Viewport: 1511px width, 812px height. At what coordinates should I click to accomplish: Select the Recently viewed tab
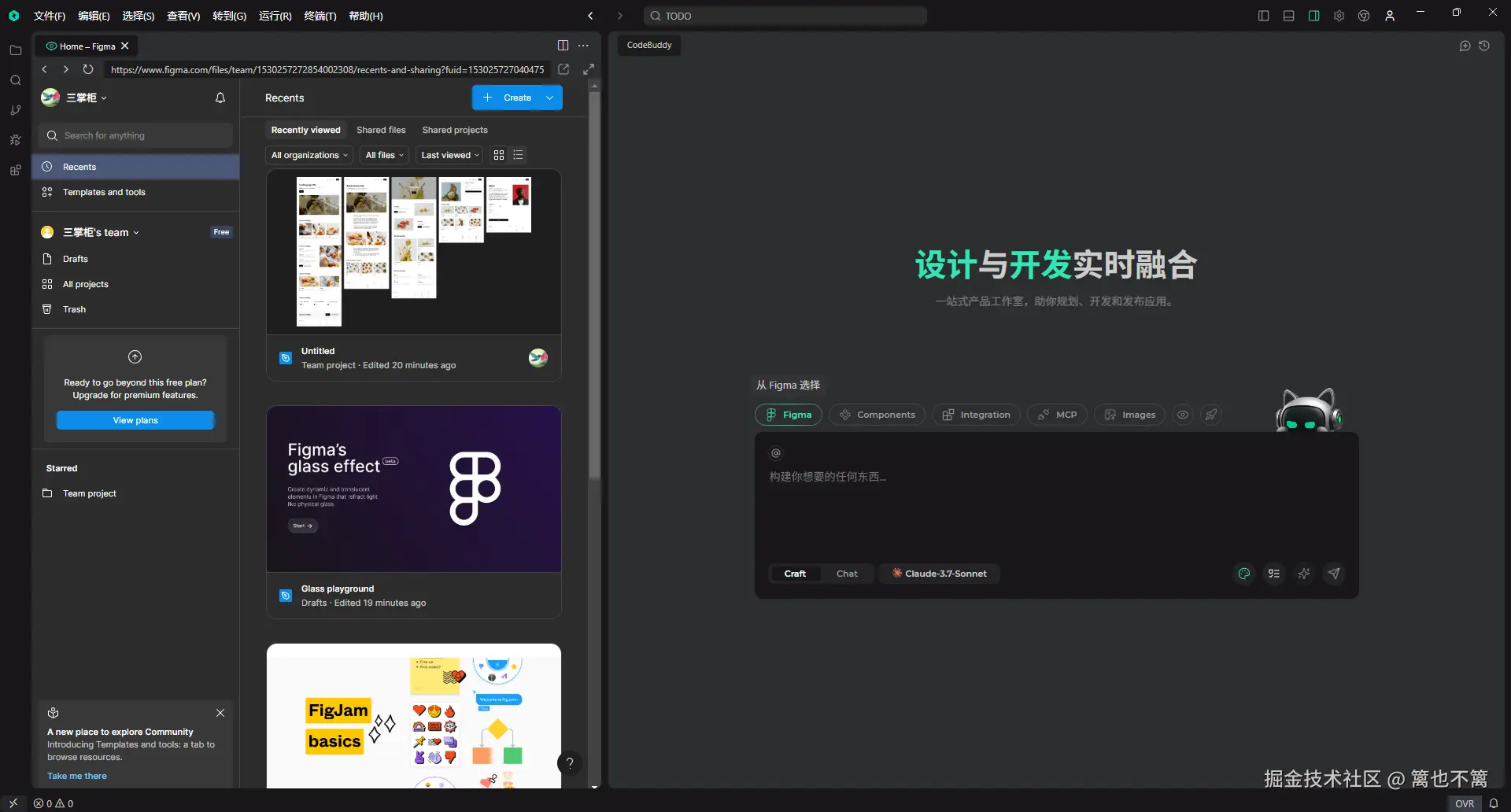pyautogui.click(x=306, y=130)
